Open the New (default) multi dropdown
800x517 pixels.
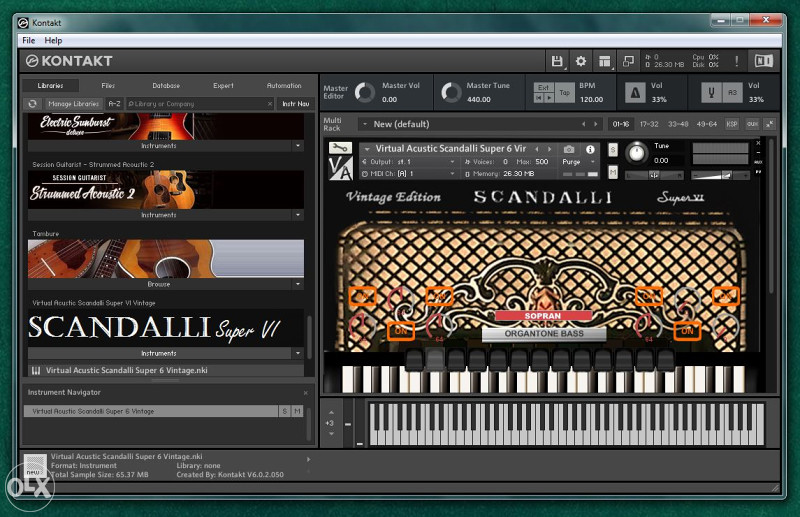(x=365, y=124)
